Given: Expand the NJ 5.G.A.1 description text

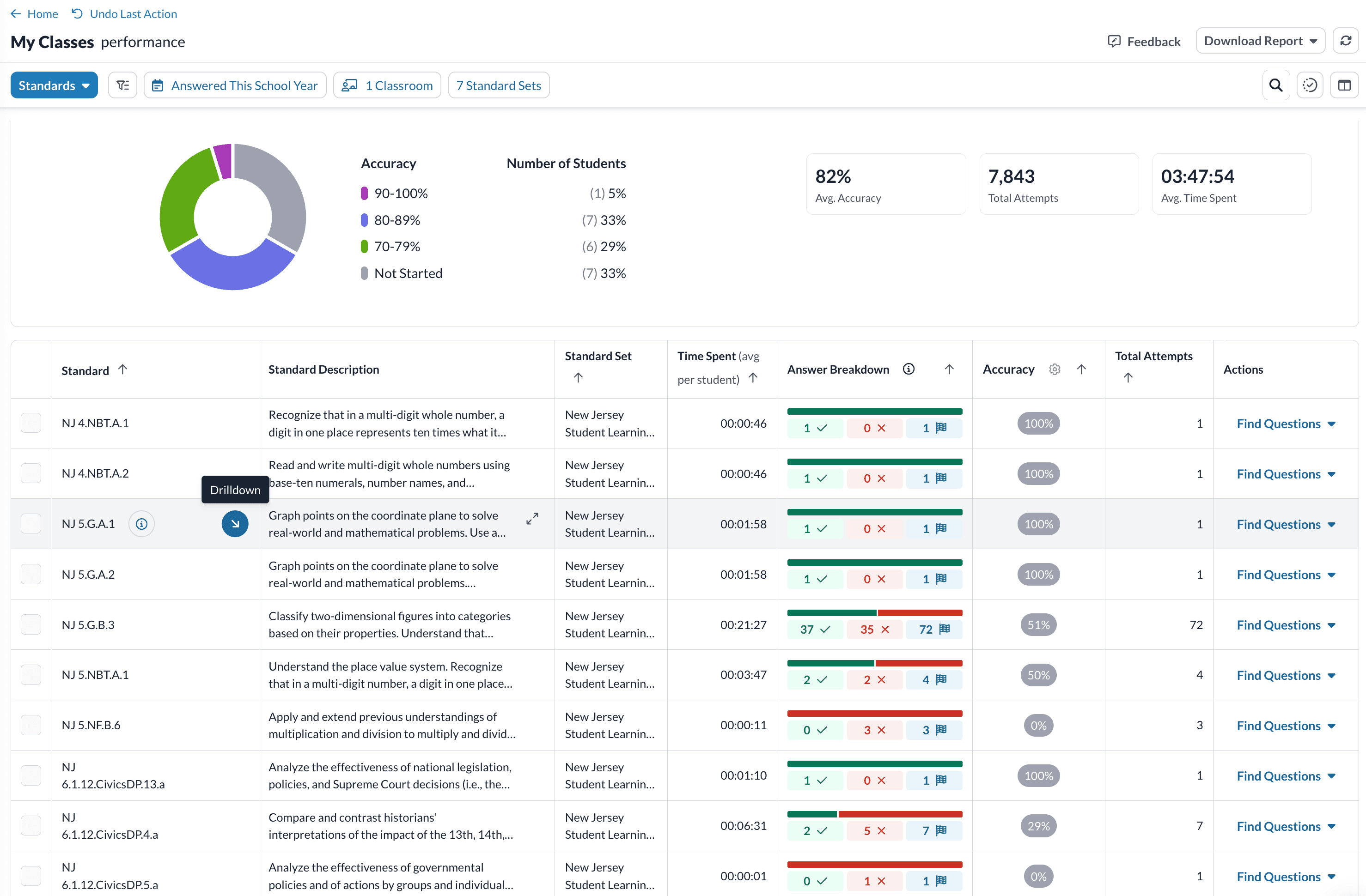Looking at the screenshot, I should 532,519.
